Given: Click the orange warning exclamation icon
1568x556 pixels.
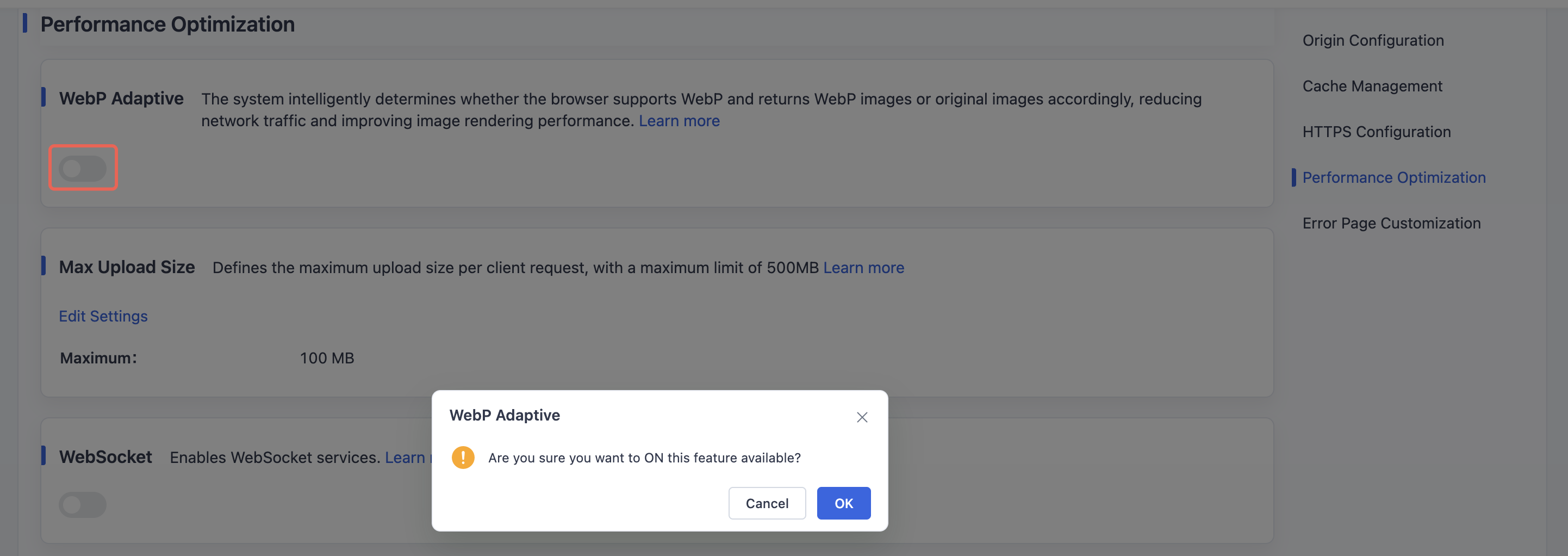Looking at the screenshot, I should [x=463, y=458].
